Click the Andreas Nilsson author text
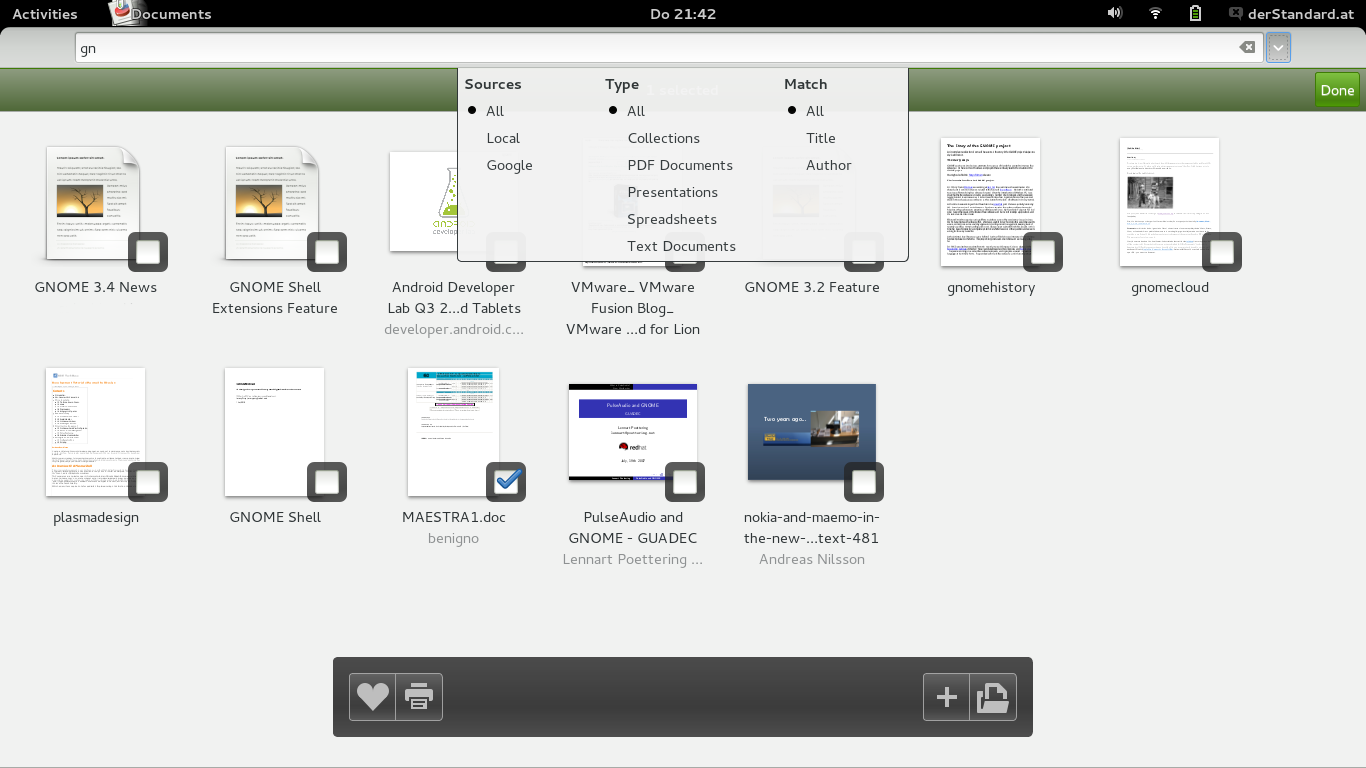This screenshot has height=768, width=1366. tap(812, 559)
